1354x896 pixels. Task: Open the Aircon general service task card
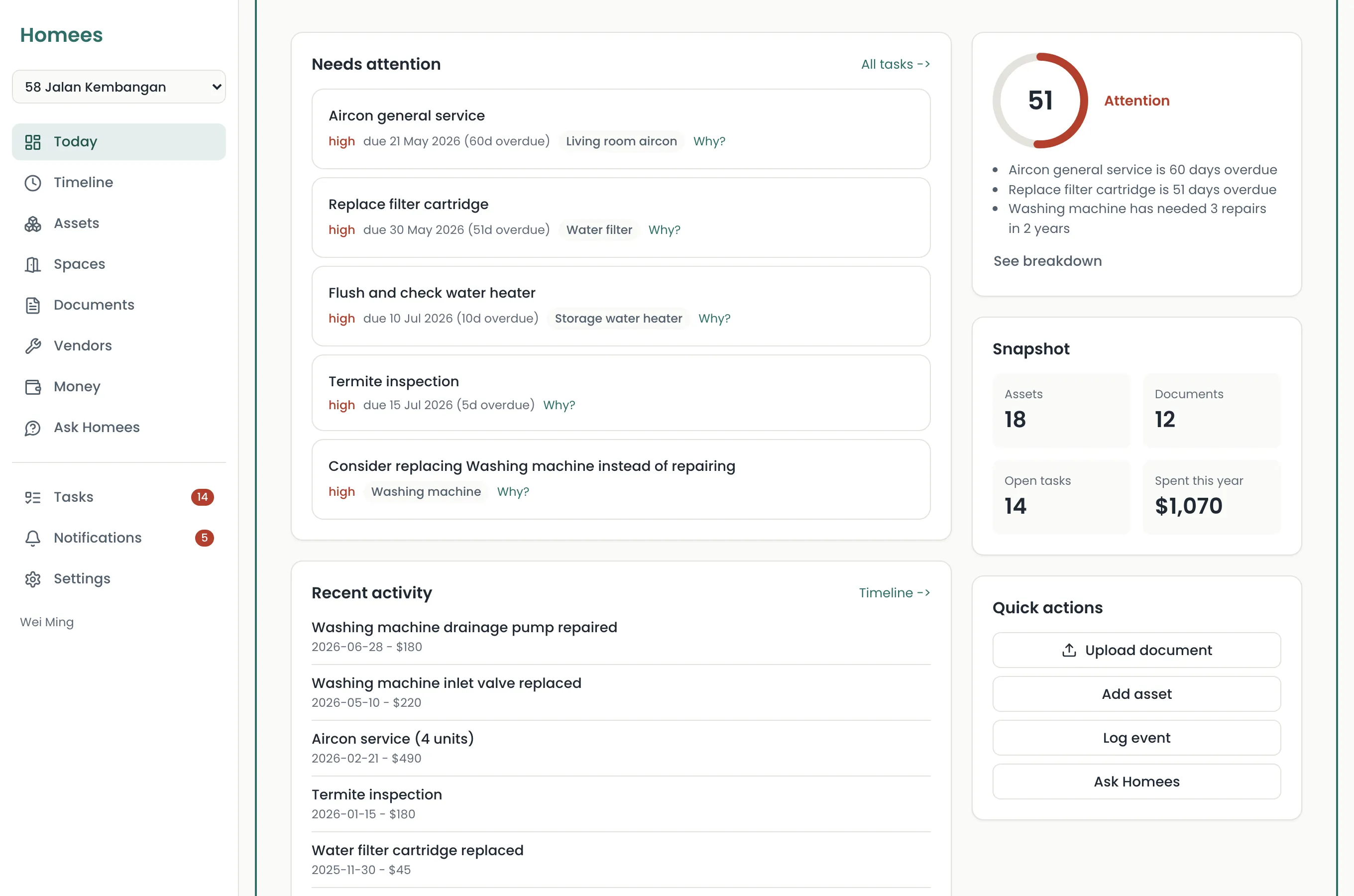(621, 128)
